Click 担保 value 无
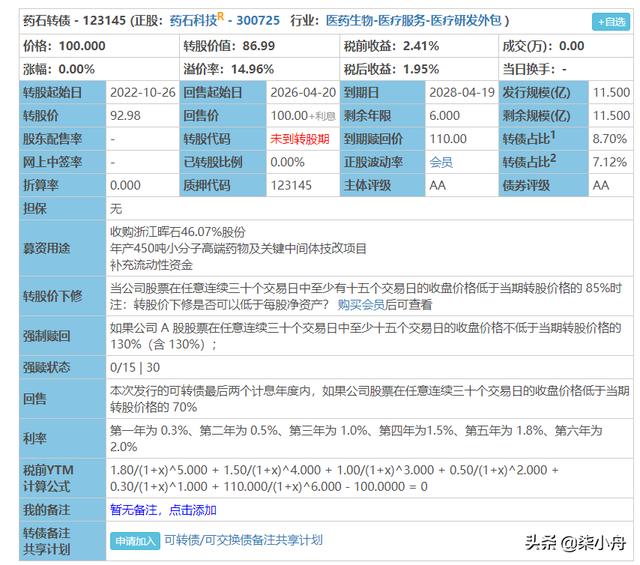This screenshot has height=565, width=640. [116, 209]
